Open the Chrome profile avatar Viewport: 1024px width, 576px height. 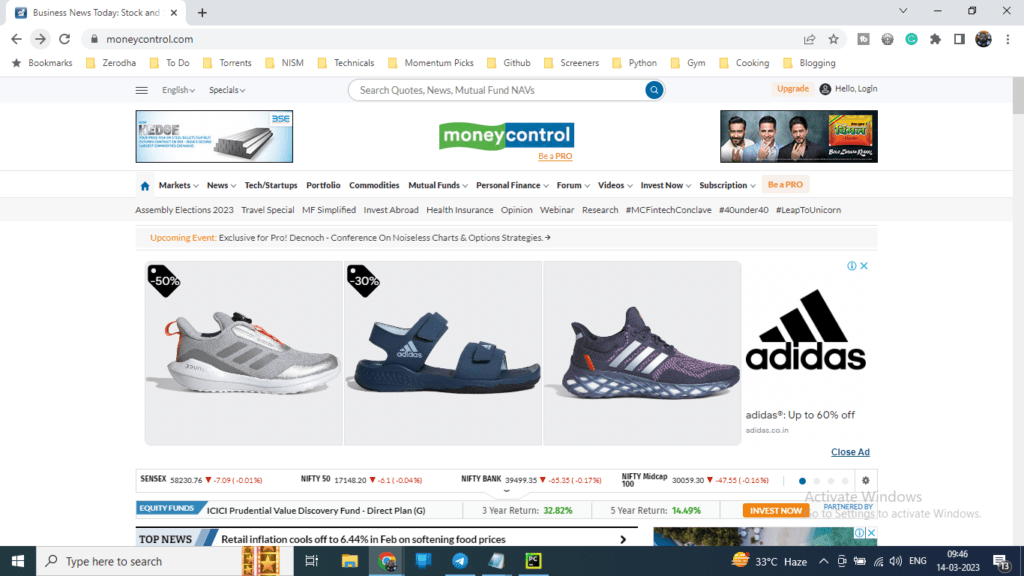tap(984, 39)
